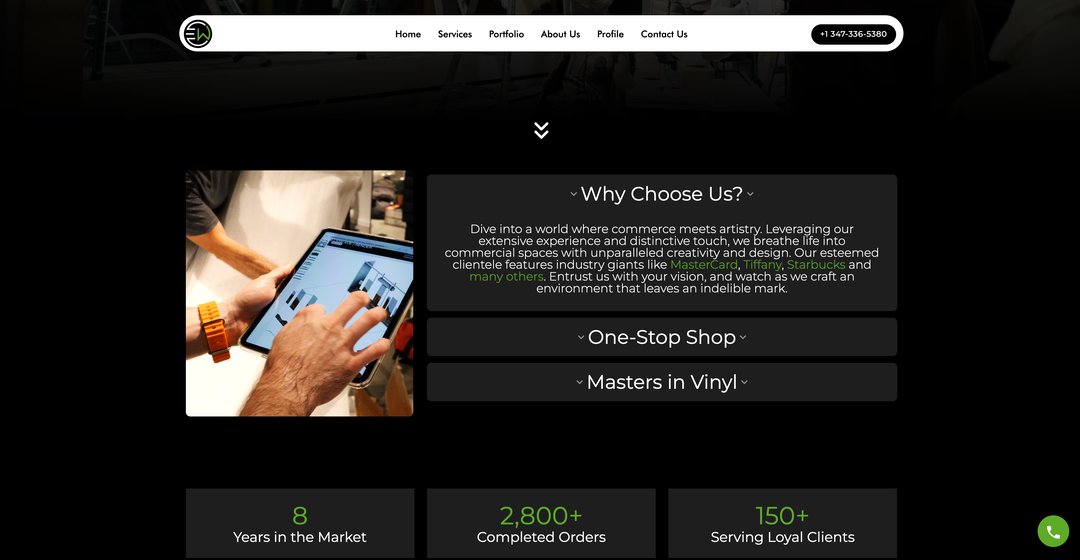This screenshot has height=560, width=1080.
Task: Go to the Portfolio page
Action: click(506, 34)
